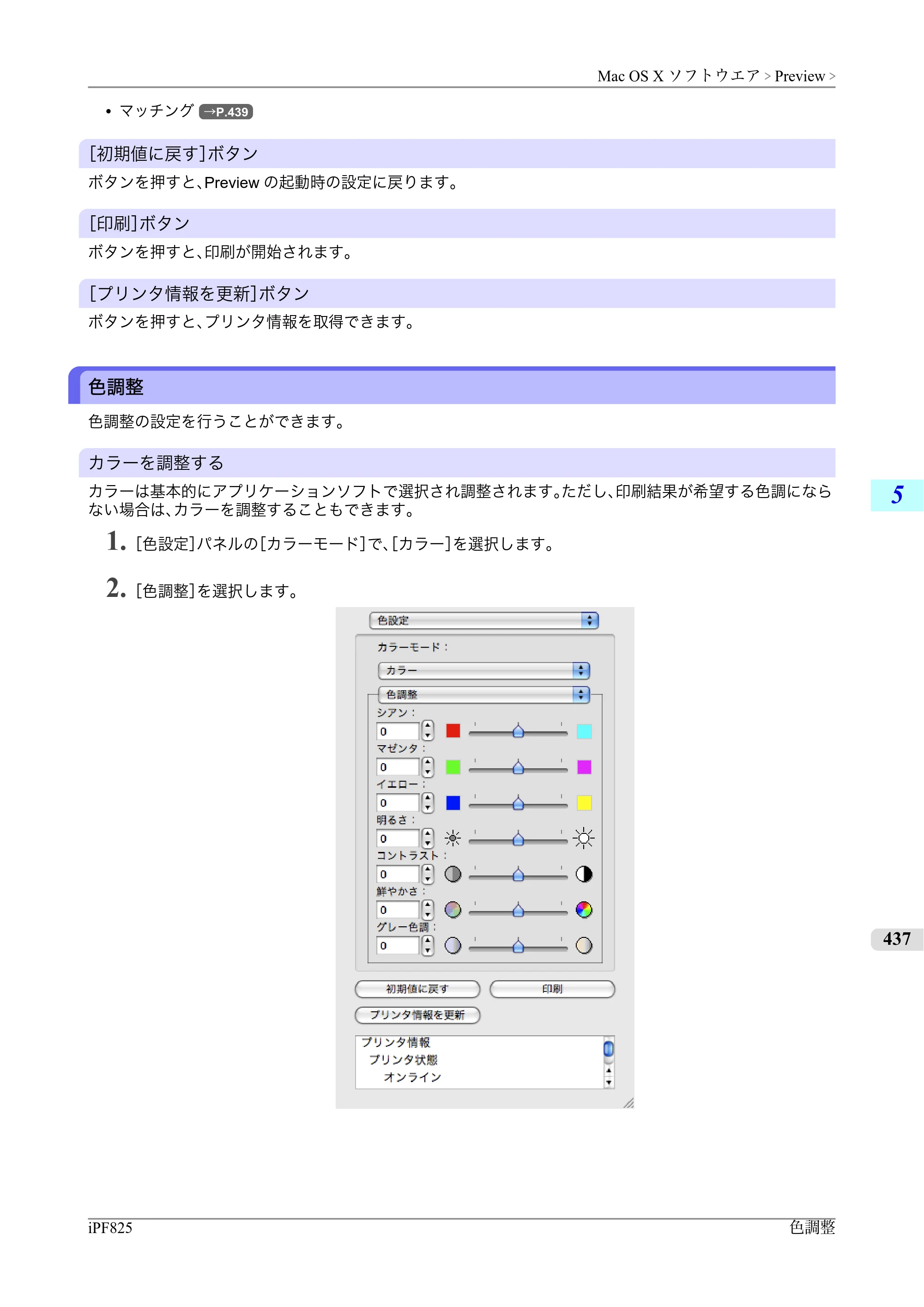Image resolution: width=924 pixels, height=1307 pixels.
Task: Click the コントラスト slider thumb
Action: (518, 875)
